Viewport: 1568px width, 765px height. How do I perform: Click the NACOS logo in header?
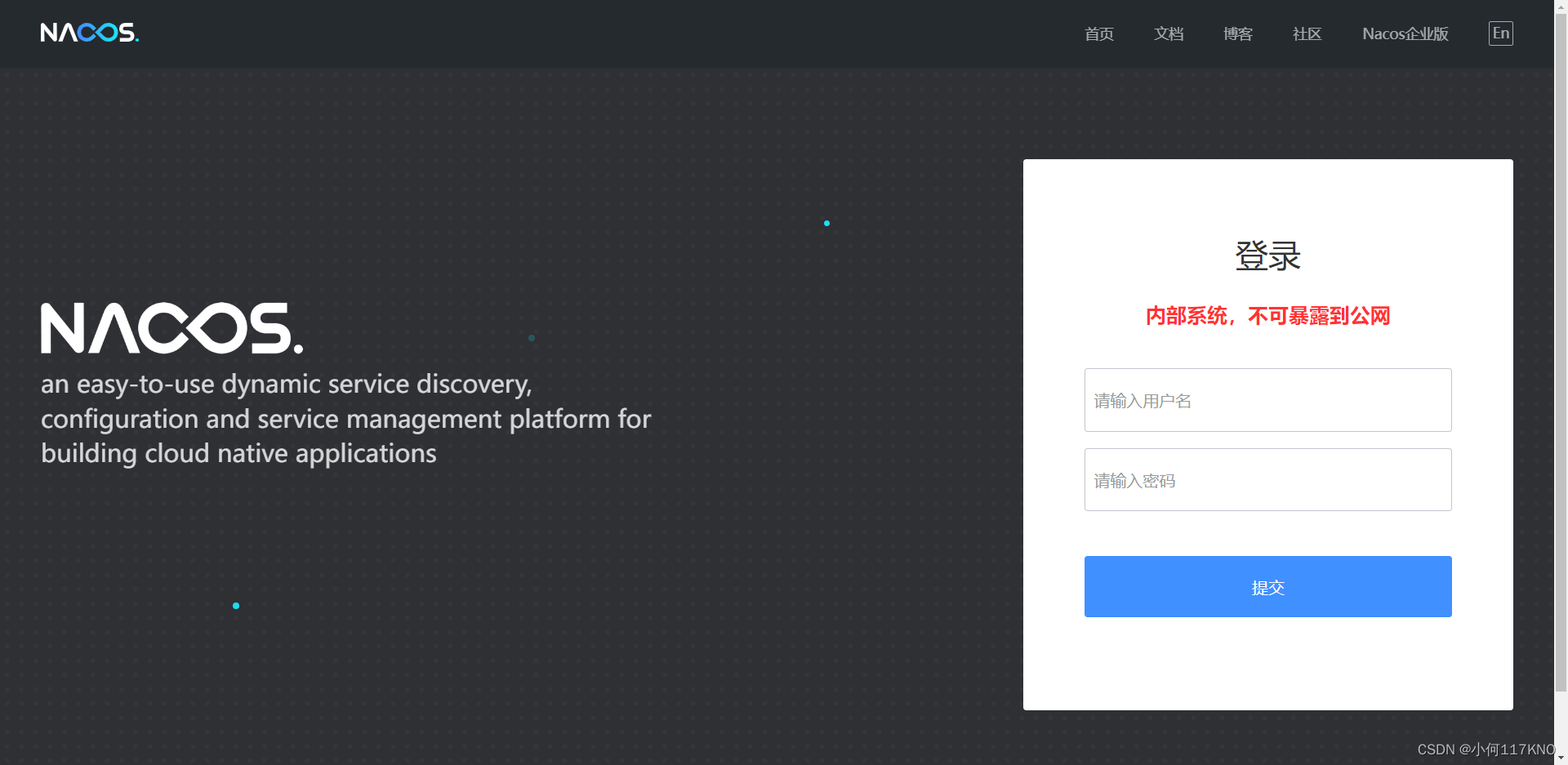click(x=90, y=33)
